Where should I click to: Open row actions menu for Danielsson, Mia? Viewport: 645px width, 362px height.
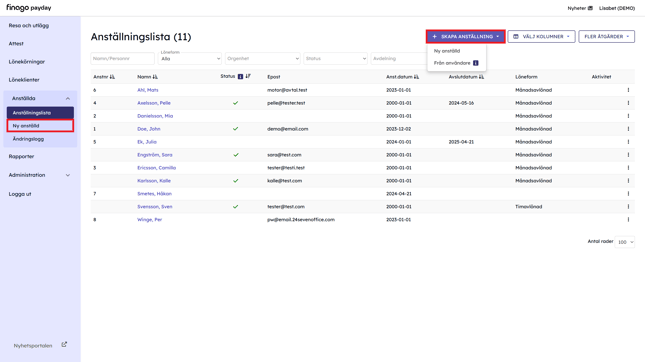(628, 116)
